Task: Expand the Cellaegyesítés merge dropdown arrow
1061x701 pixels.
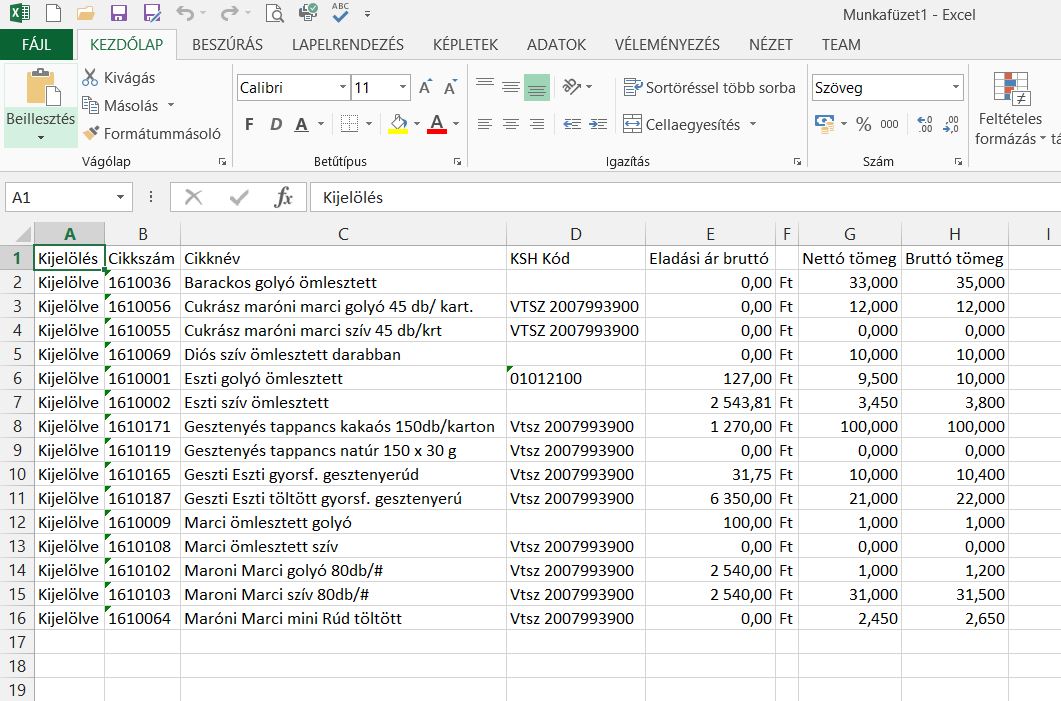Action: pos(753,125)
